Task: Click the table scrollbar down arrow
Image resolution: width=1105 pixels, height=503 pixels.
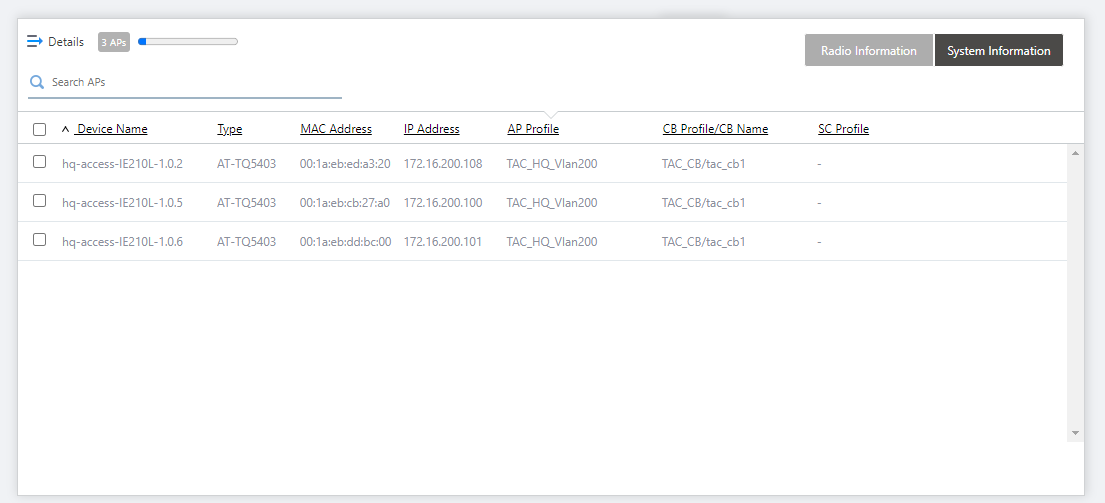Action: pos(1075,433)
